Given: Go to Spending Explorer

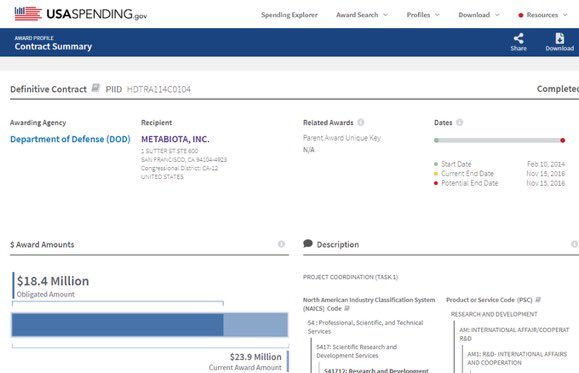Looking at the screenshot, I should coord(289,15).
